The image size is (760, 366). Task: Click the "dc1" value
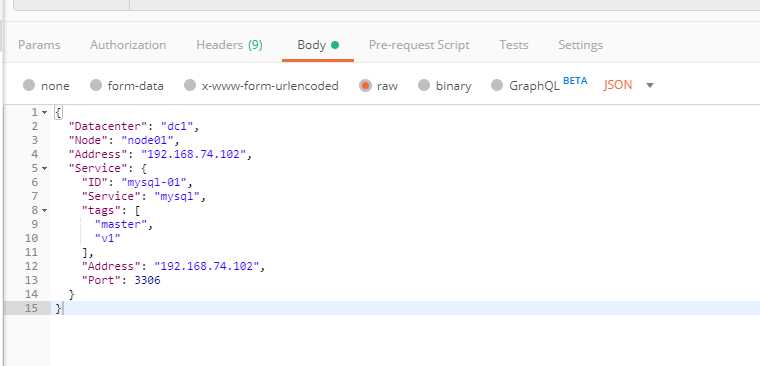(177, 127)
